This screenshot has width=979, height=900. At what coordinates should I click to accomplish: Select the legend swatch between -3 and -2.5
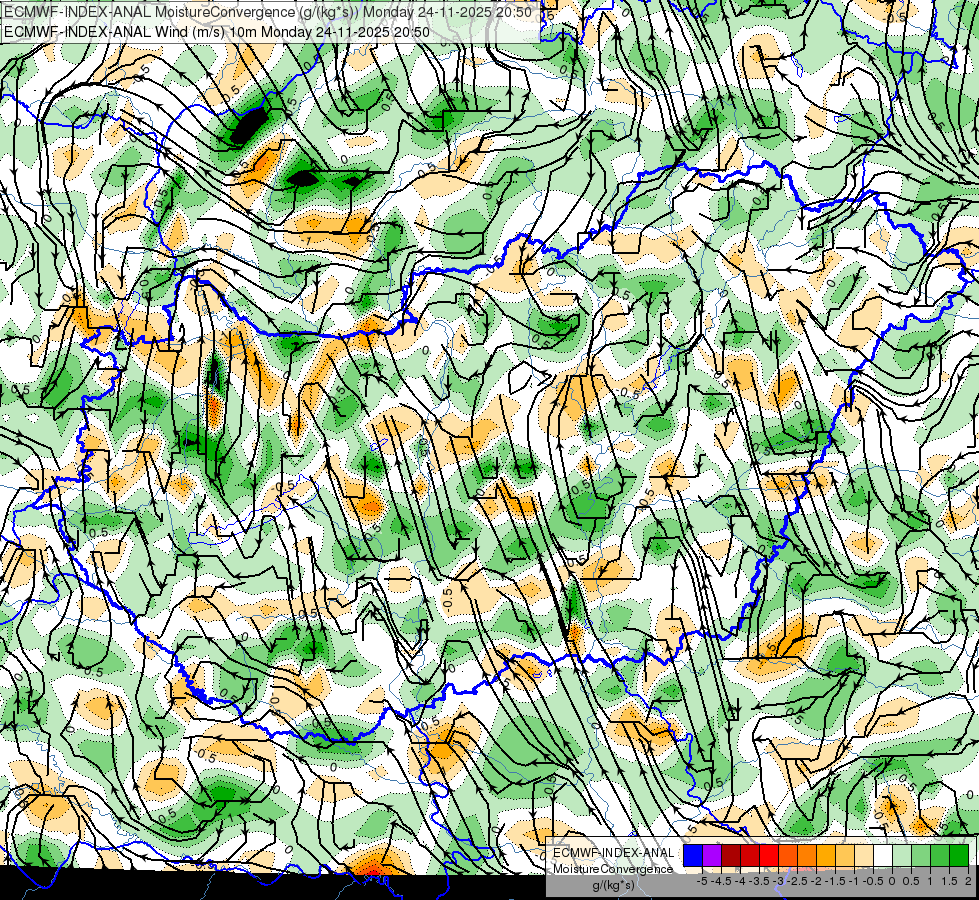point(788,856)
